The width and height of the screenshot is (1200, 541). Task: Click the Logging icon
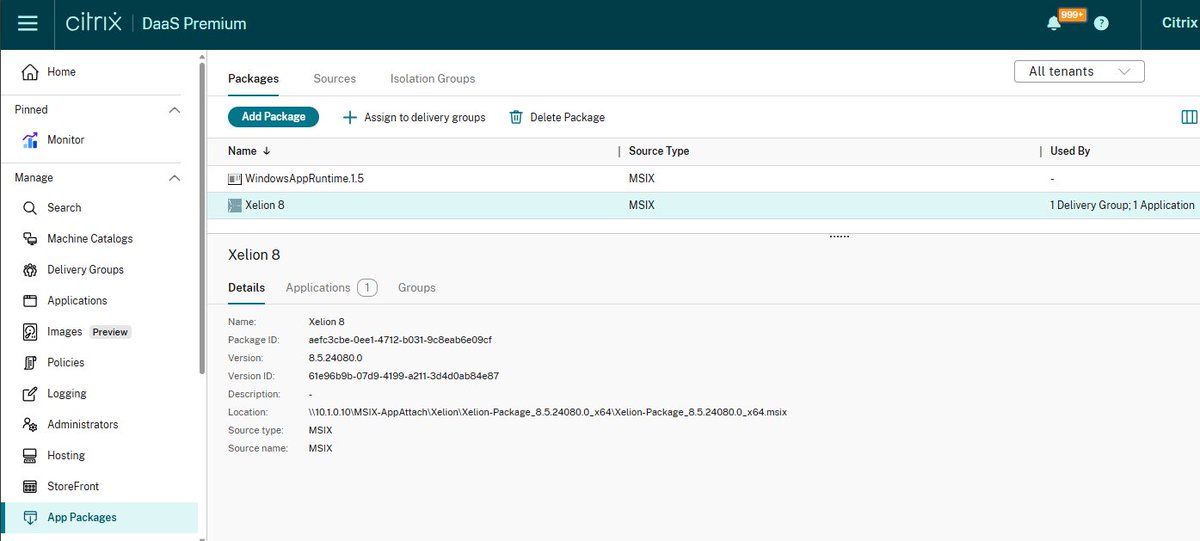click(x=29, y=394)
